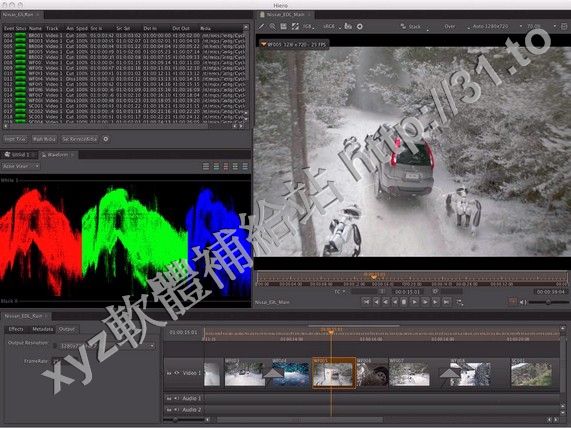Click the floppy-disk style icon in viewer toolbar
This screenshot has width=571, height=428.
click(284, 26)
